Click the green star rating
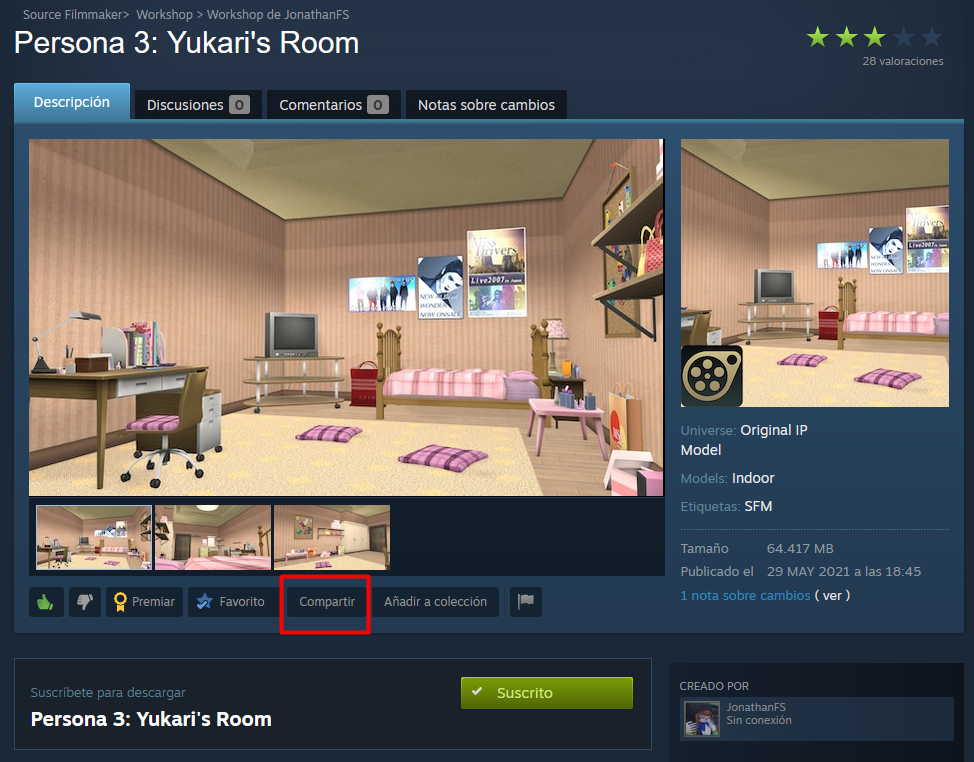The width and height of the screenshot is (974, 762). [874, 37]
